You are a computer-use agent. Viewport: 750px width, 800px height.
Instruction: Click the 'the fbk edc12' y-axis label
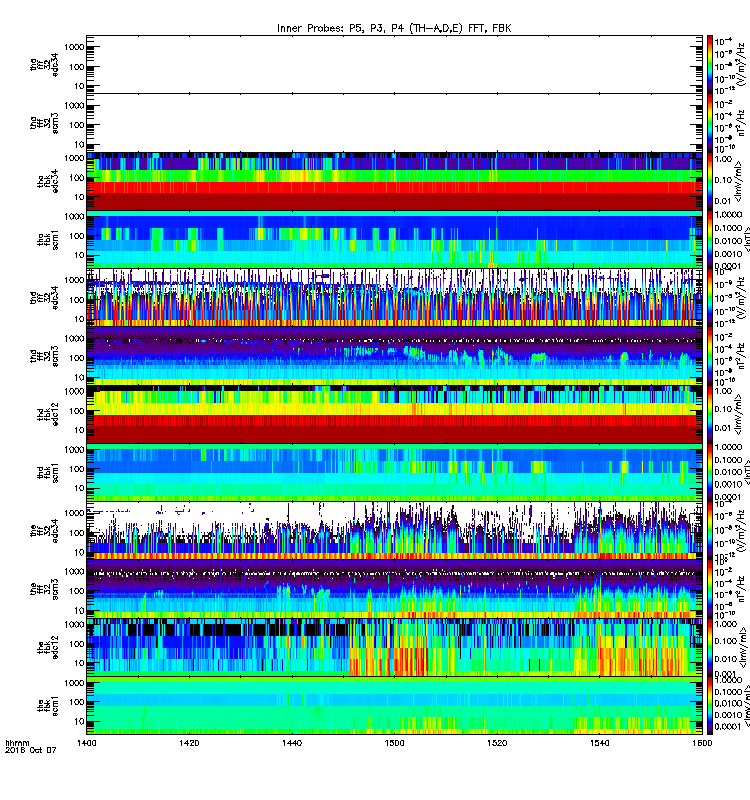click(48, 647)
